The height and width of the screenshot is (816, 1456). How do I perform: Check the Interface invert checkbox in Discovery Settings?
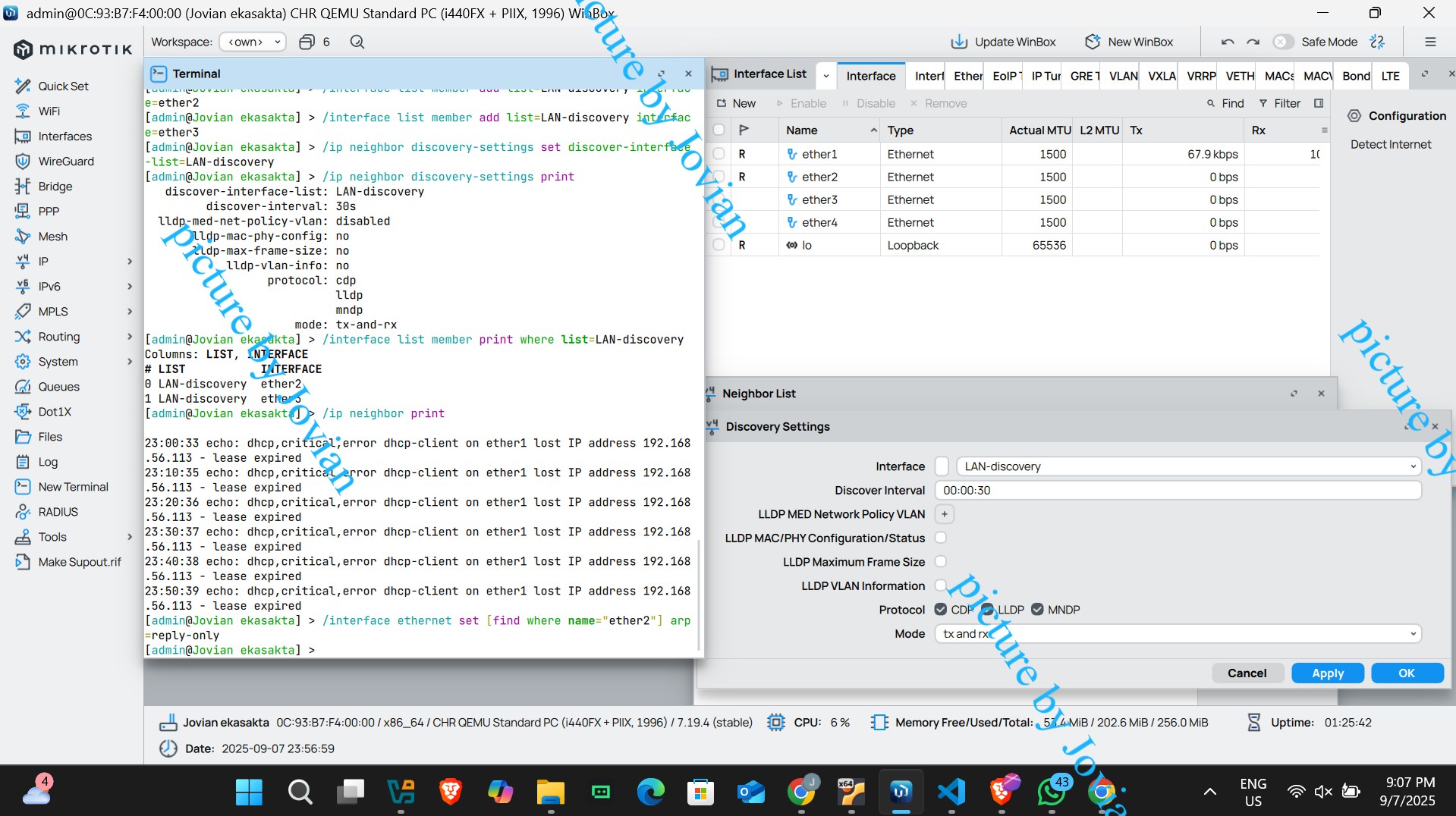click(x=942, y=466)
